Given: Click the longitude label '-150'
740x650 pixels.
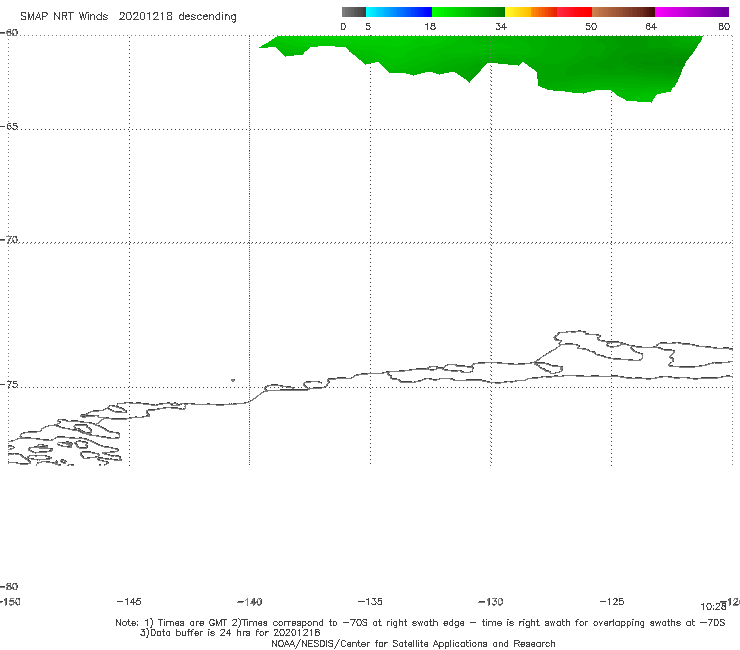Looking at the screenshot, I should [x=9, y=602].
